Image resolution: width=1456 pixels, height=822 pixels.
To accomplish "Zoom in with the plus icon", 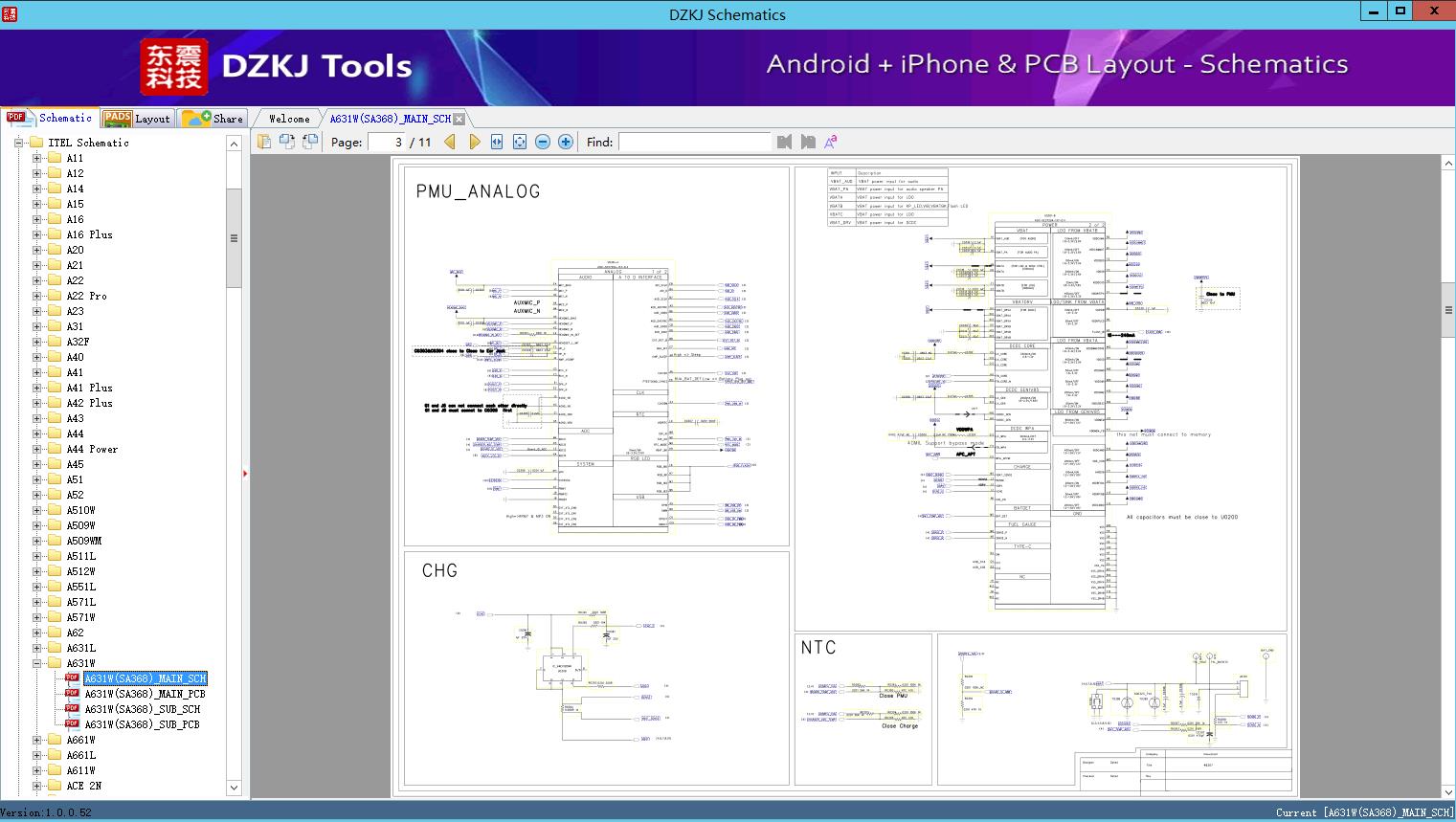I will (x=566, y=142).
